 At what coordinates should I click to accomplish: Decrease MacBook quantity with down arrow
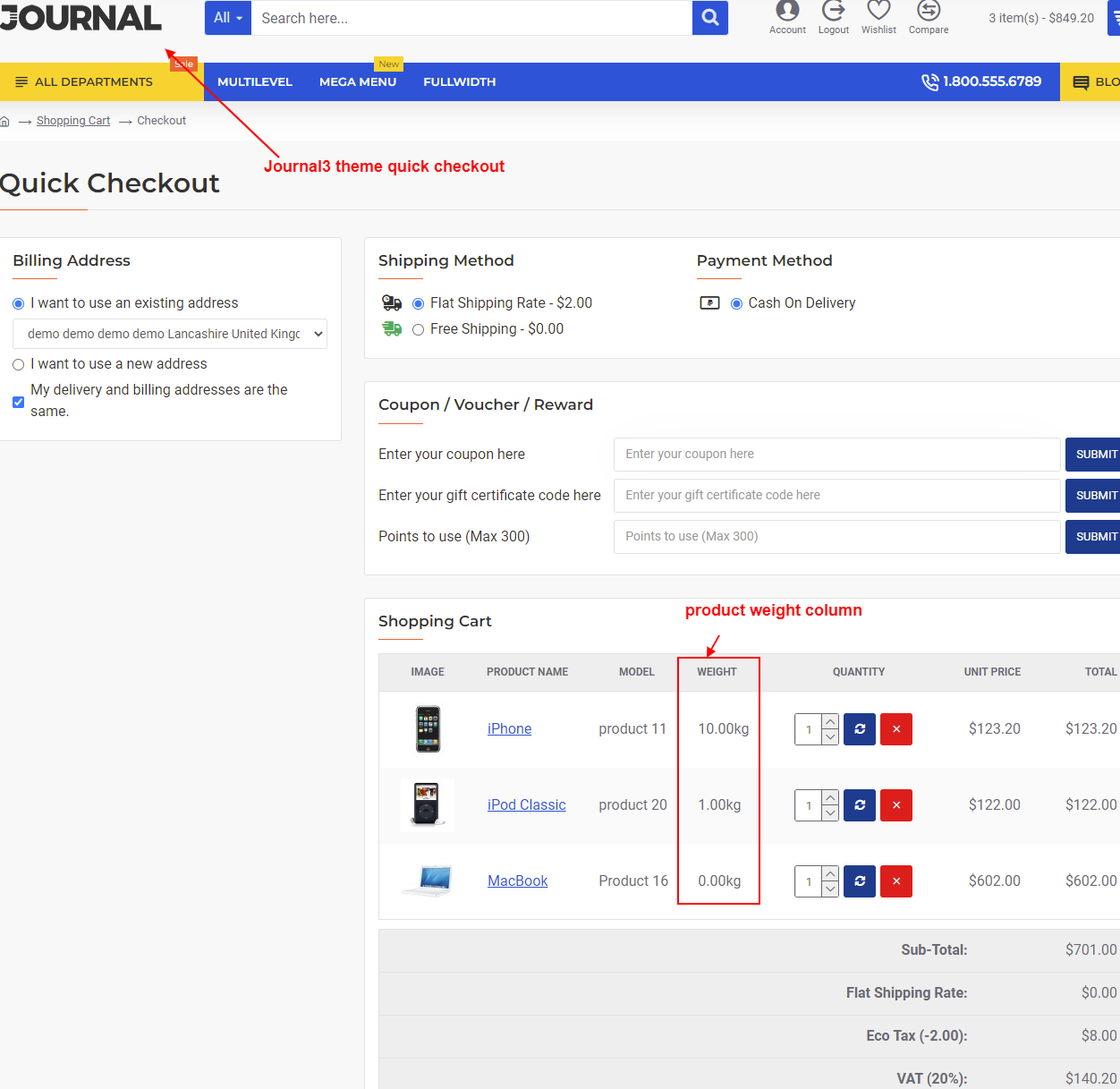[830, 889]
